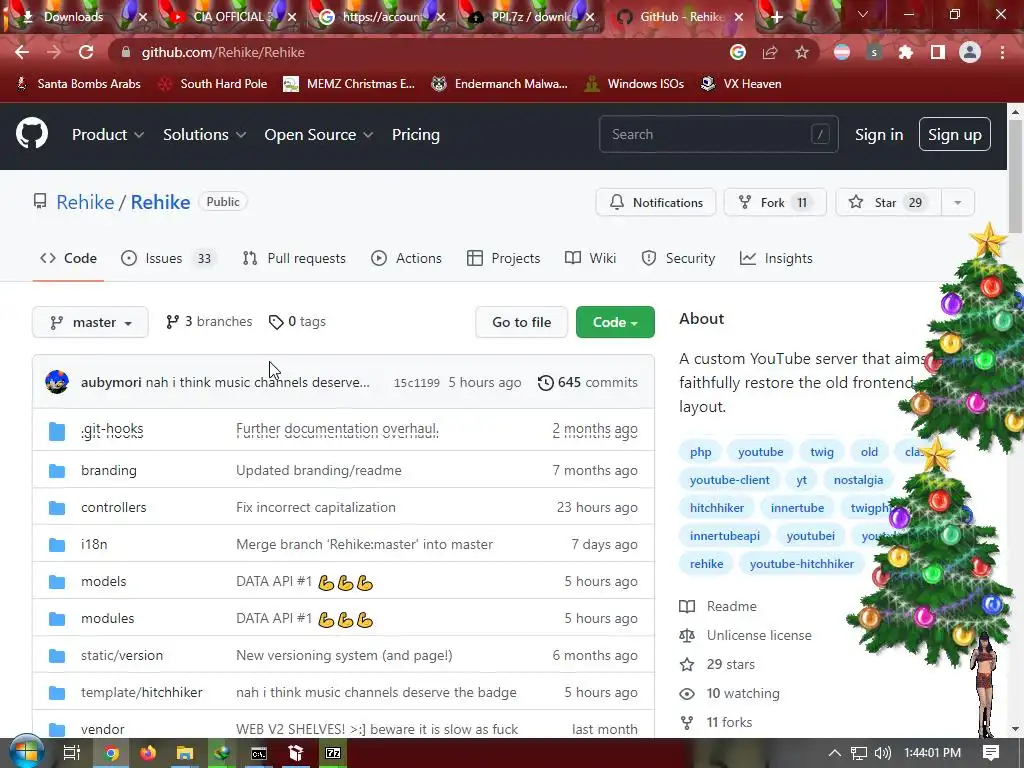Open the GitHub home logo
1024x768 pixels.
click(x=32, y=134)
